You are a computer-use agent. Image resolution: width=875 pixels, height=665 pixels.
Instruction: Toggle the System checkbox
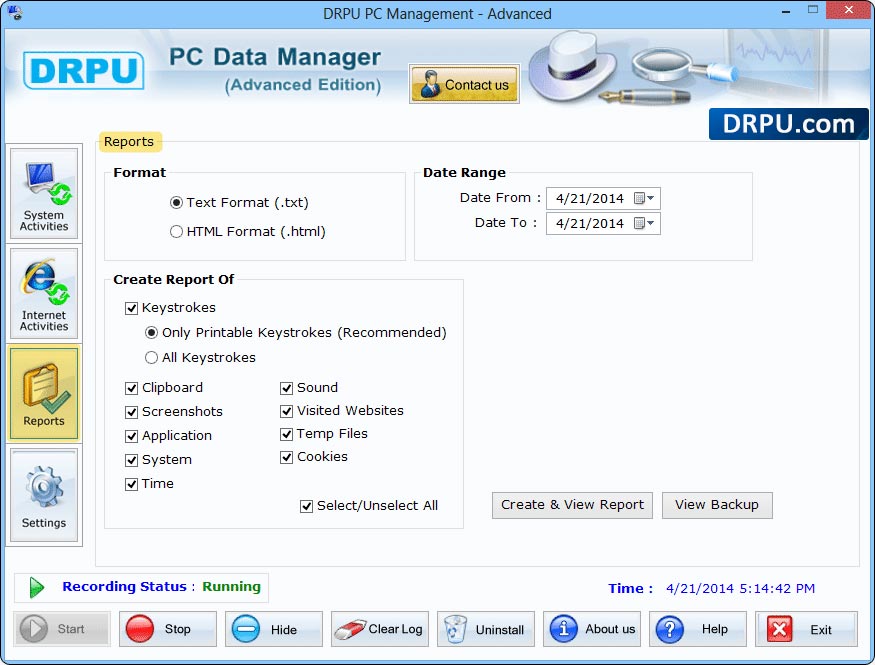131,460
